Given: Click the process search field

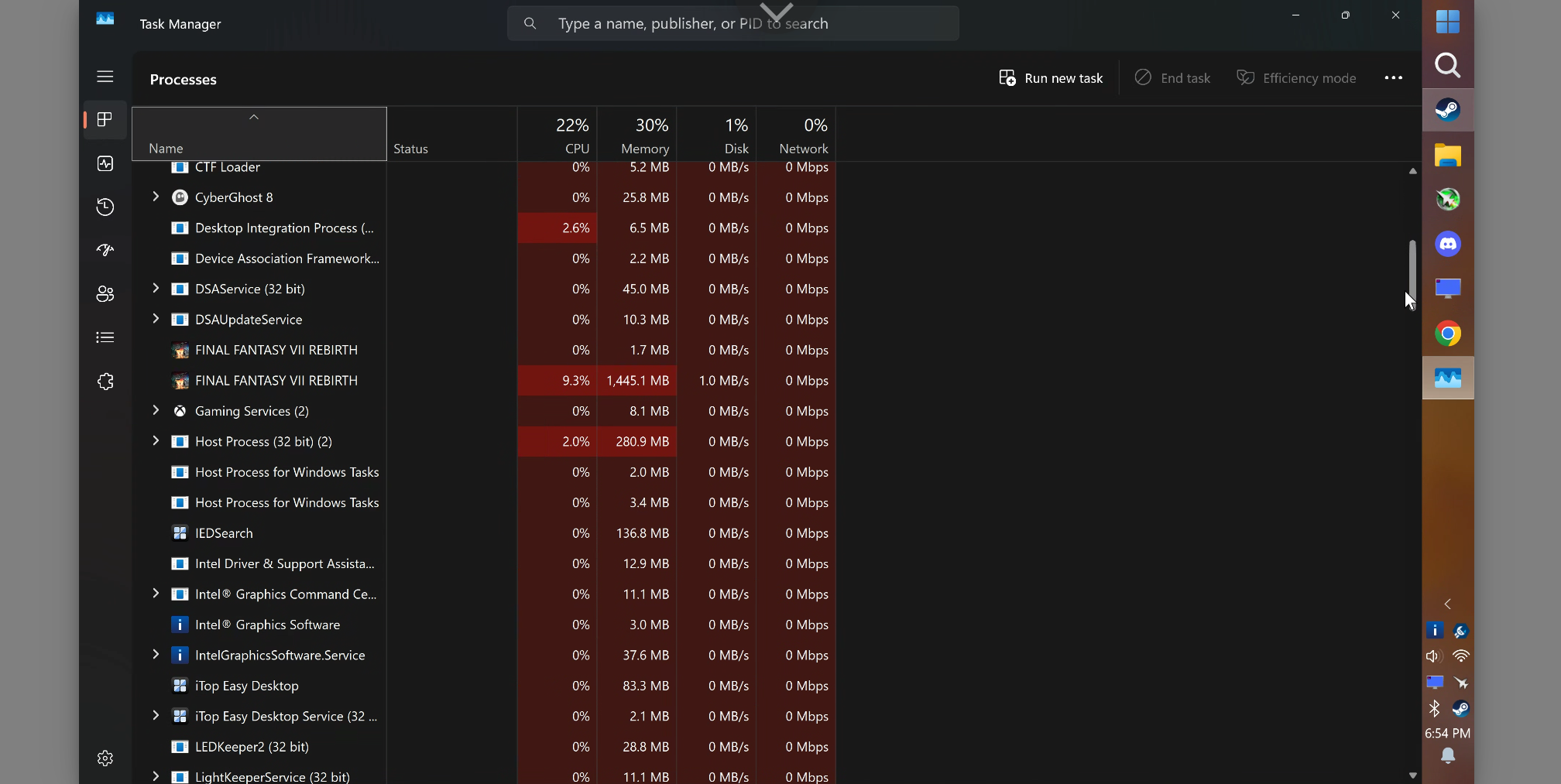Looking at the screenshot, I should coord(732,24).
